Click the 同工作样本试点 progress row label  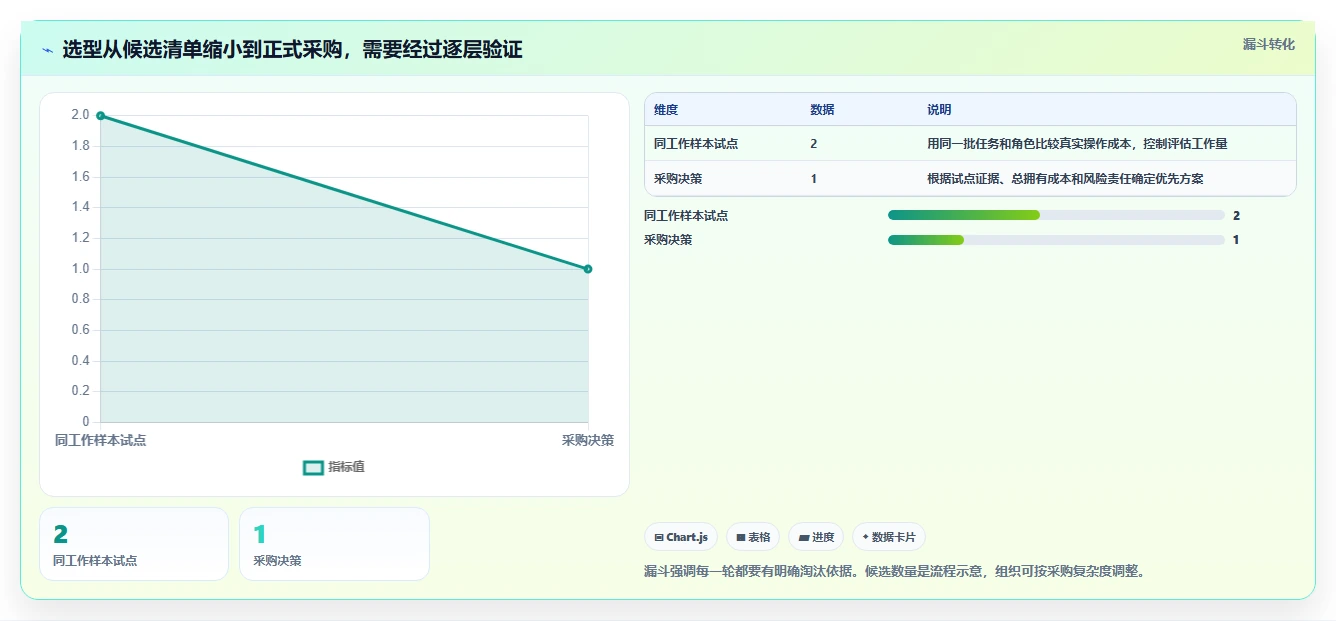pyautogui.click(x=686, y=215)
